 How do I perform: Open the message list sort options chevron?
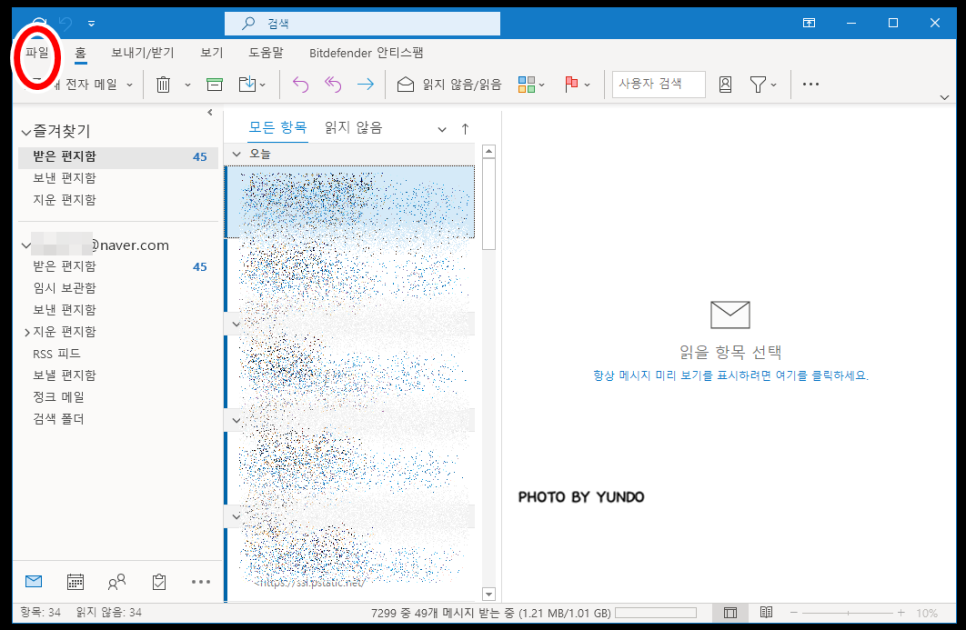[x=442, y=129]
